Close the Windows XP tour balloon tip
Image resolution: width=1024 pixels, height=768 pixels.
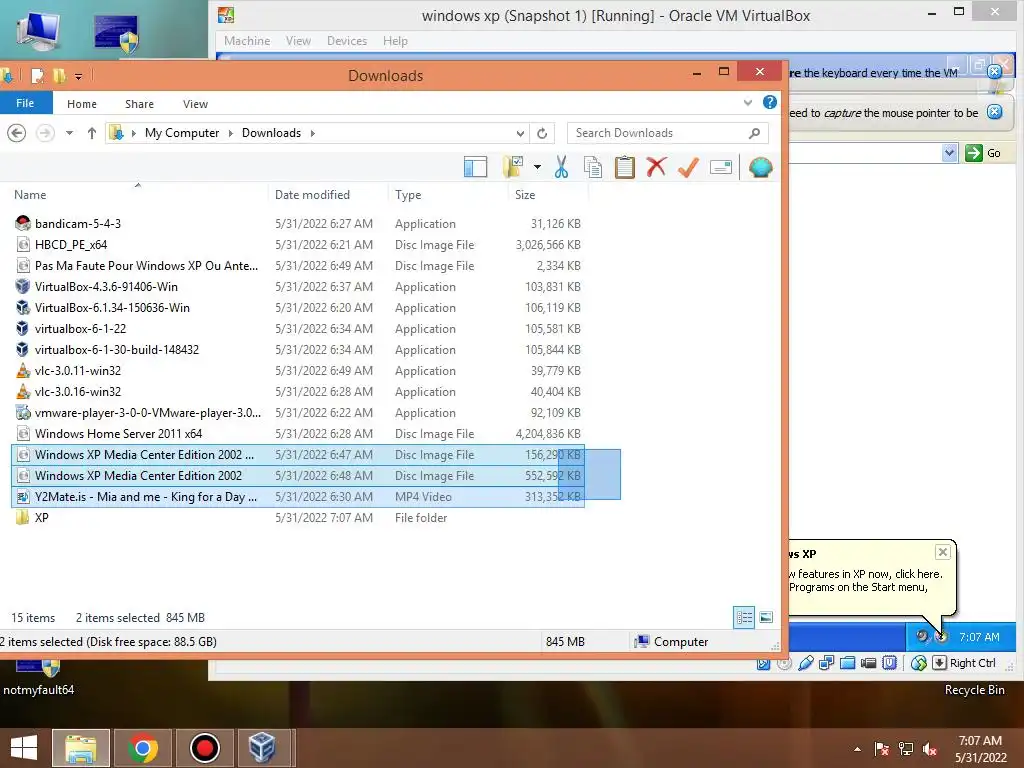coord(943,552)
